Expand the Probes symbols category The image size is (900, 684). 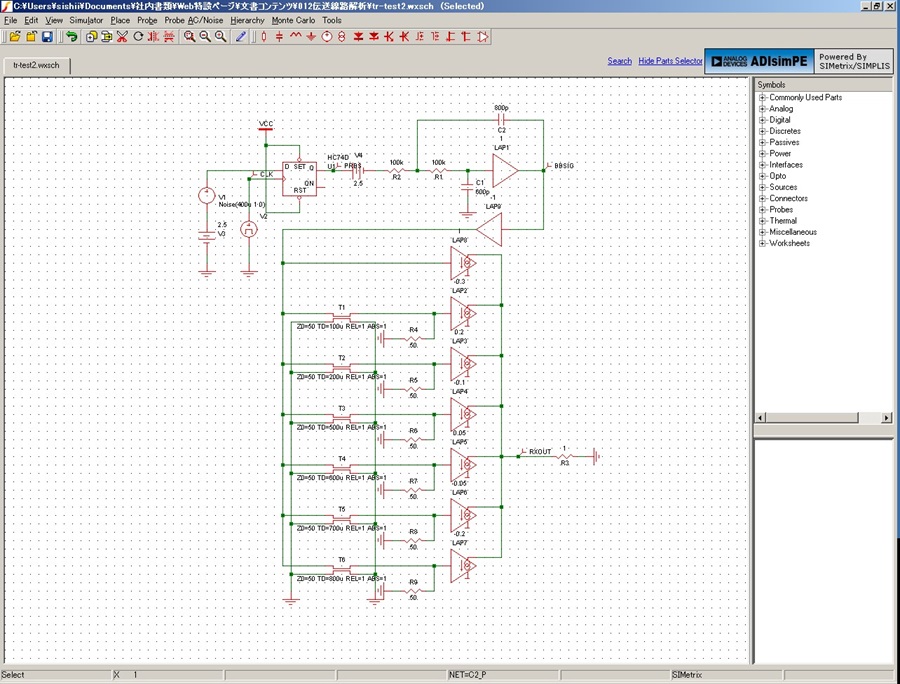point(763,209)
